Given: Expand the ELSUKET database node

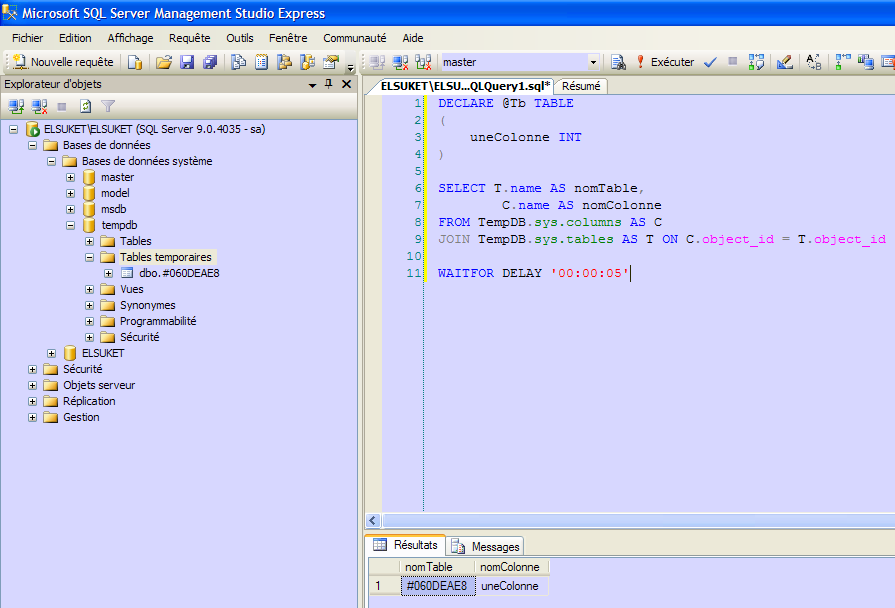Looking at the screenshot, I should [52, 353].
